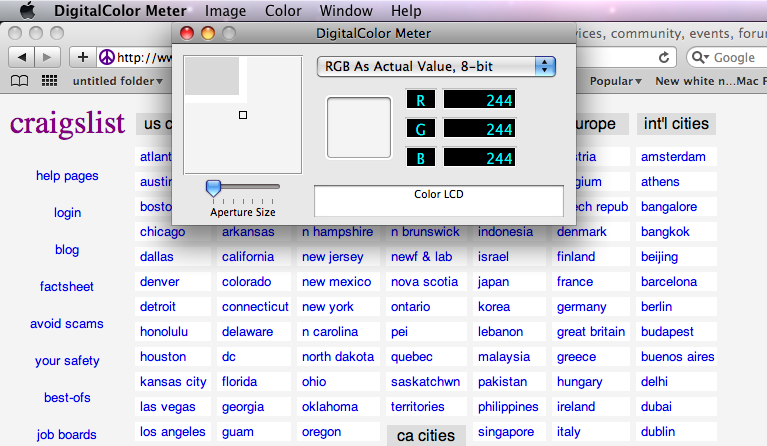Open the los angeles city link
This screenshot has height=446, width=767.
(x=173, y=432)
